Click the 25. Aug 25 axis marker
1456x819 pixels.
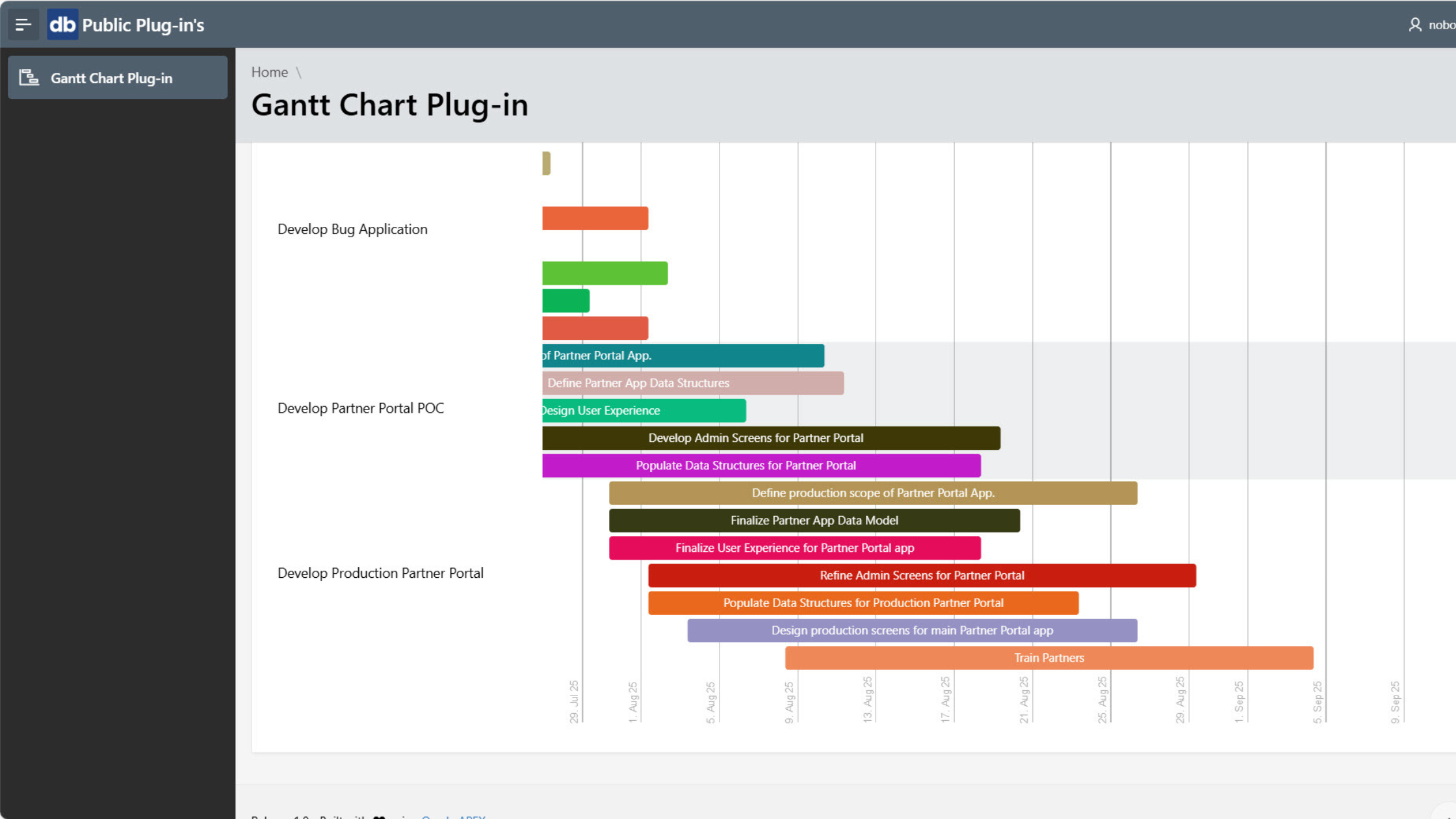pos(1102,700)
